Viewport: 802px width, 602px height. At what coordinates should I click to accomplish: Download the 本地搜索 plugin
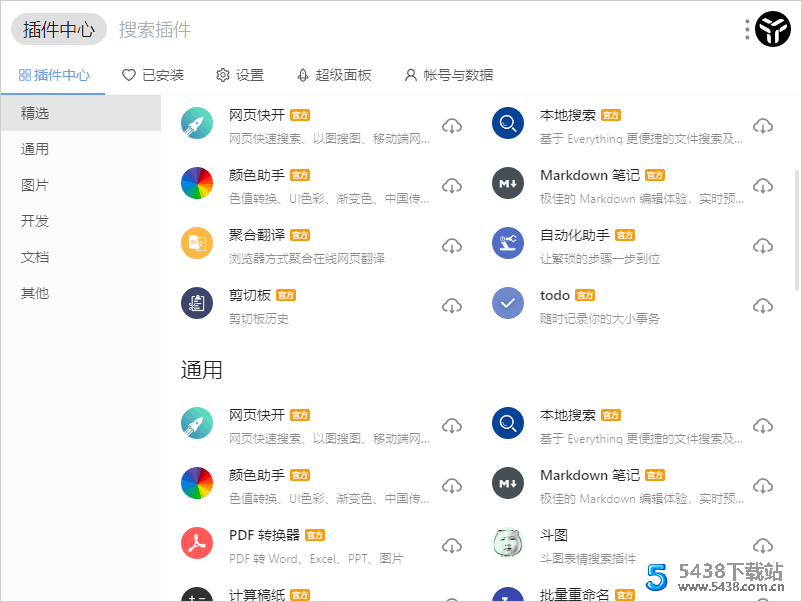(763, 126)
